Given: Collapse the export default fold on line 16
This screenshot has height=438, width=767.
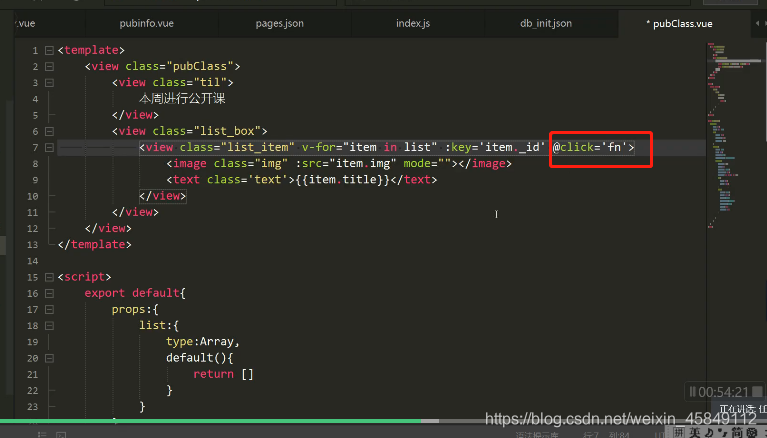Looking at the screenshot, I should pos(49,293).
